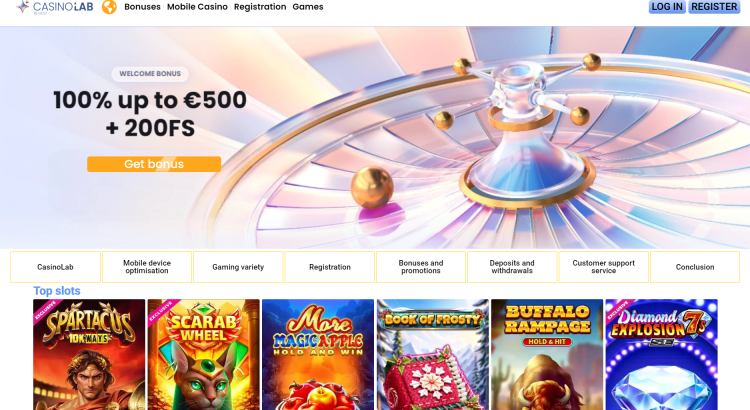The image size is (750, 410).
Task: Click the LOG IN button
Action: coord(667,7)
